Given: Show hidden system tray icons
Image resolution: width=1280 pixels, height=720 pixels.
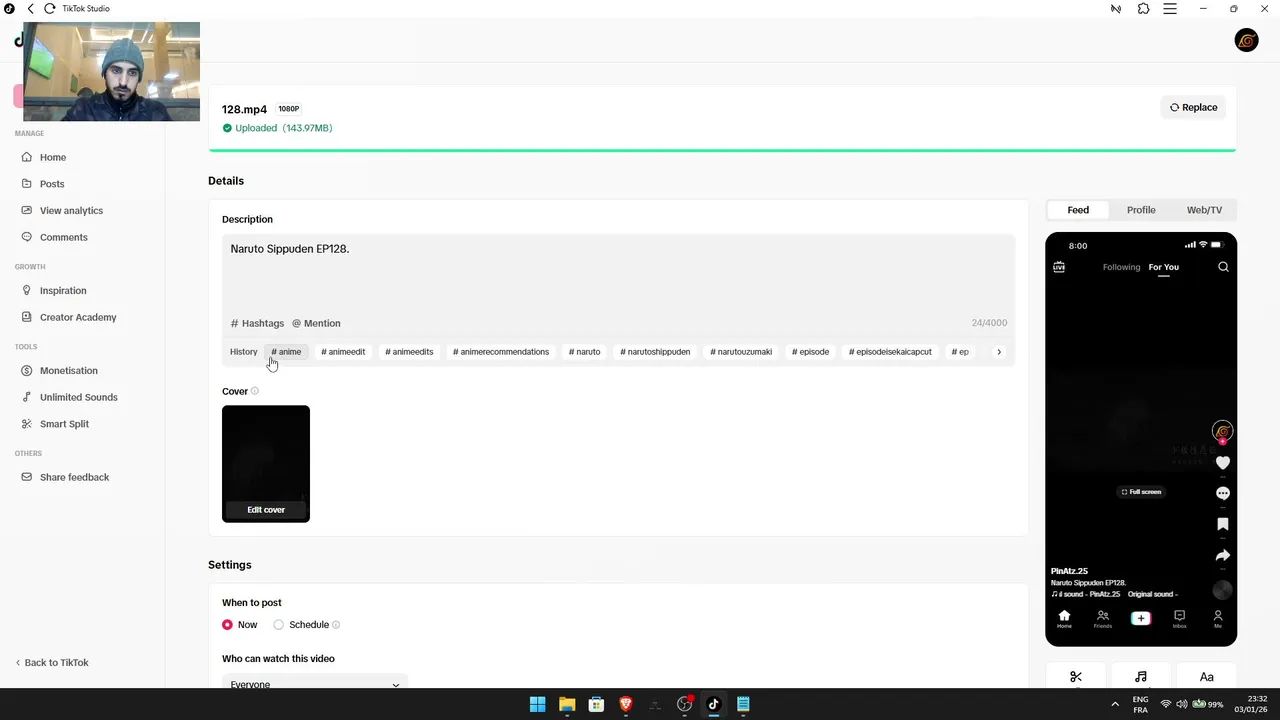Looking at the screenshot, I should [x=1115, y=704].
